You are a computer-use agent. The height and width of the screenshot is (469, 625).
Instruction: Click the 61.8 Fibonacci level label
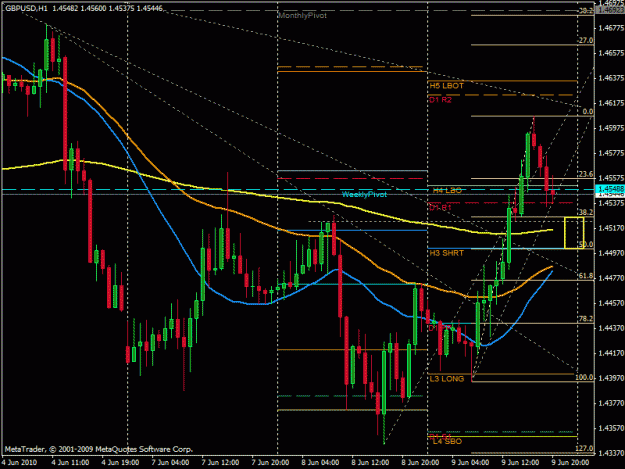coord(586,276)
